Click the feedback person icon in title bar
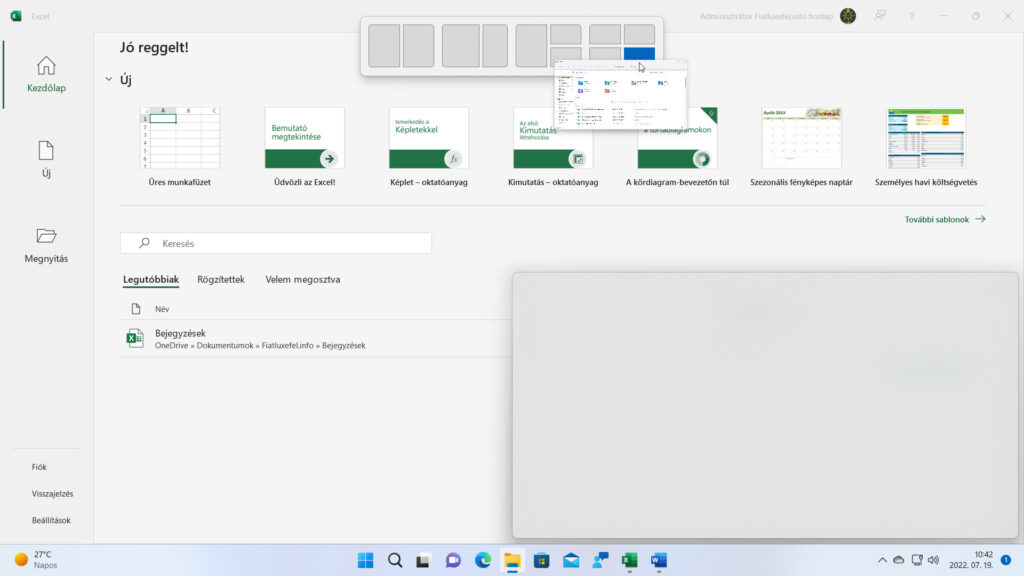1024x576 pixels. point(880,16)
